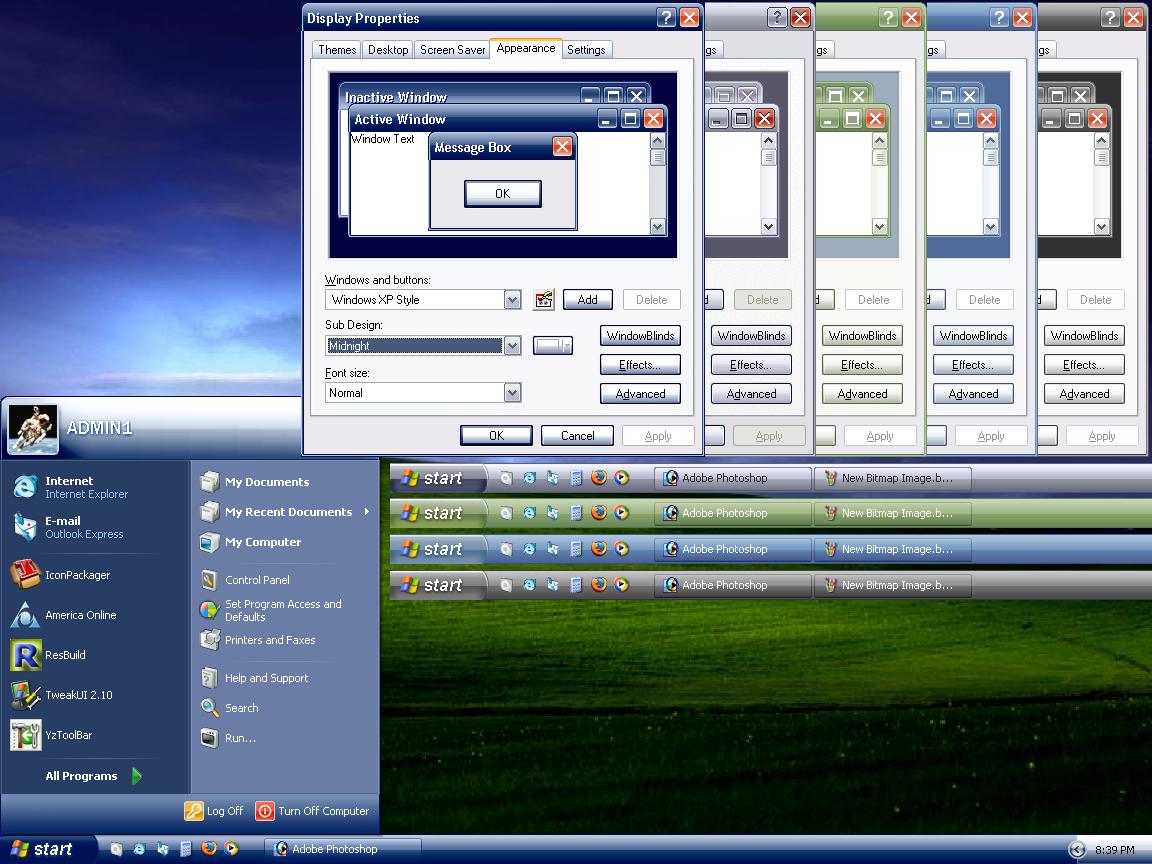Cancel the Display Properties dialog
The height and width of the screenshot is (864, 1152).
(x=577, y=436)
